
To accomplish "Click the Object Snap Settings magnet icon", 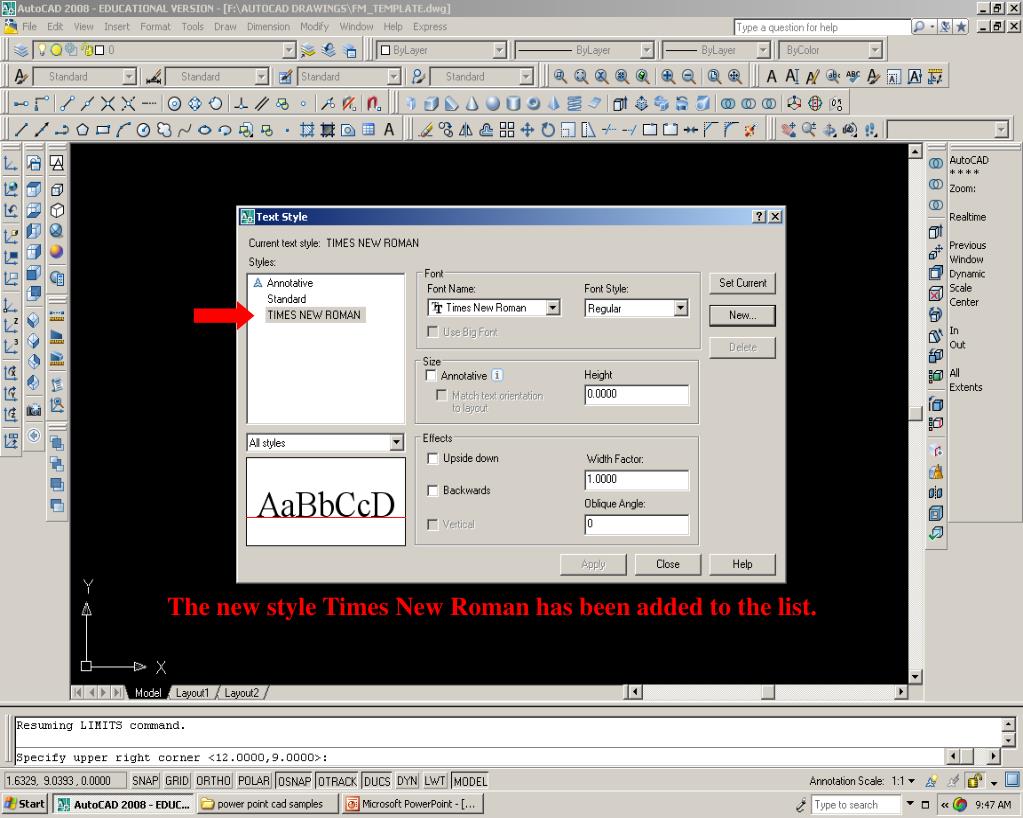I will [373, 103].
